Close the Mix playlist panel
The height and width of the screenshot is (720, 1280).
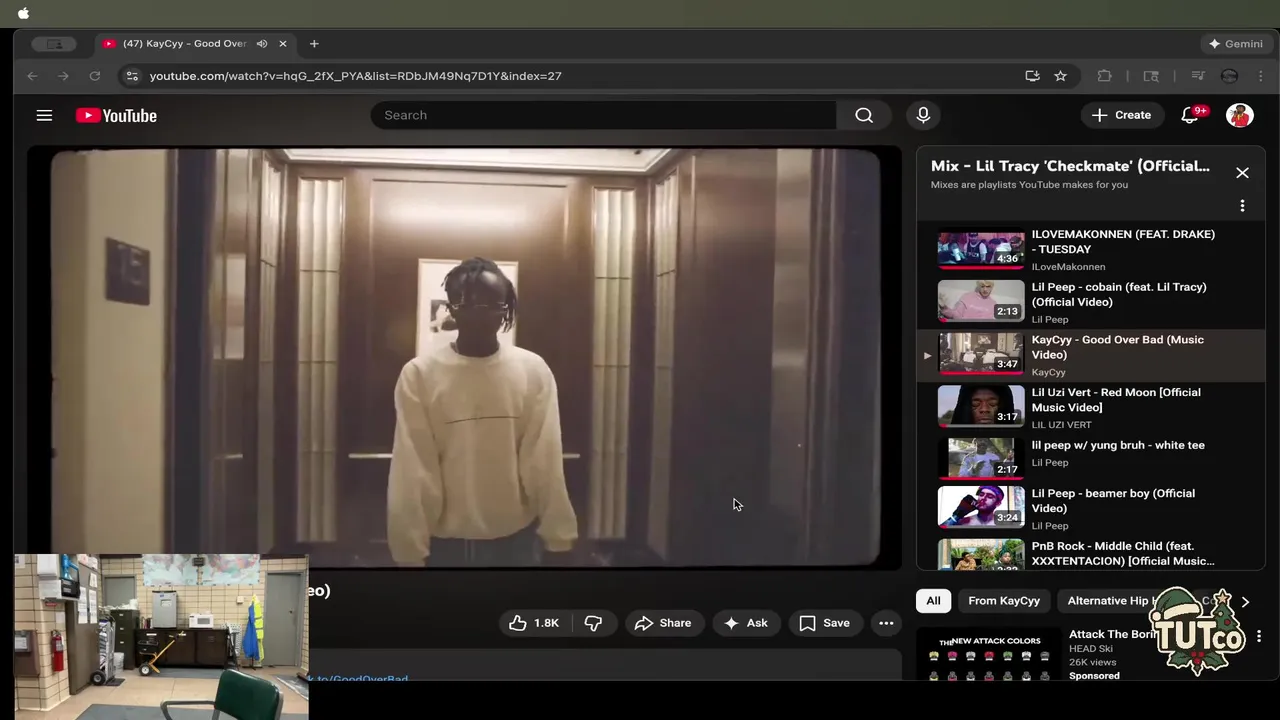coord(1242,173)
